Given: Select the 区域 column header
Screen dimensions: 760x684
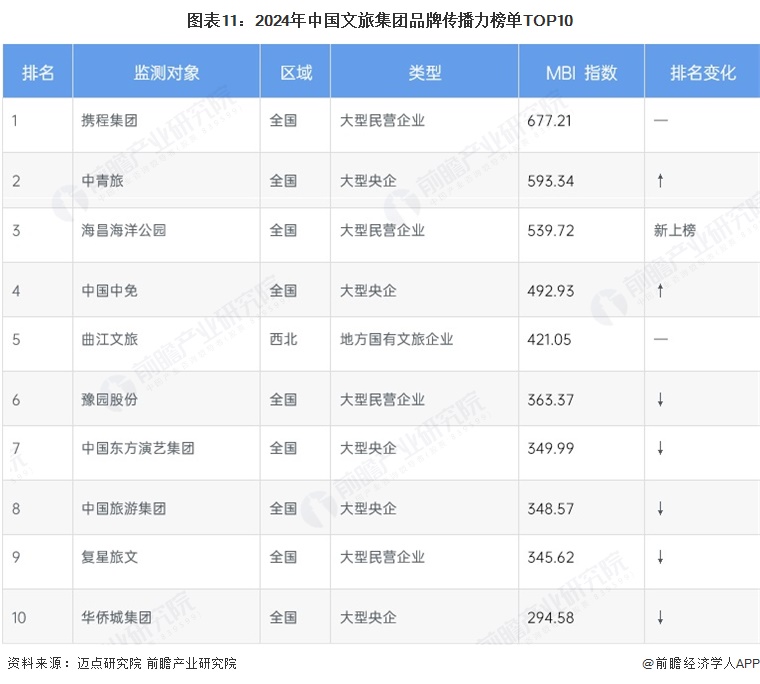Looking at the screenshot, I should coord(296,73).
